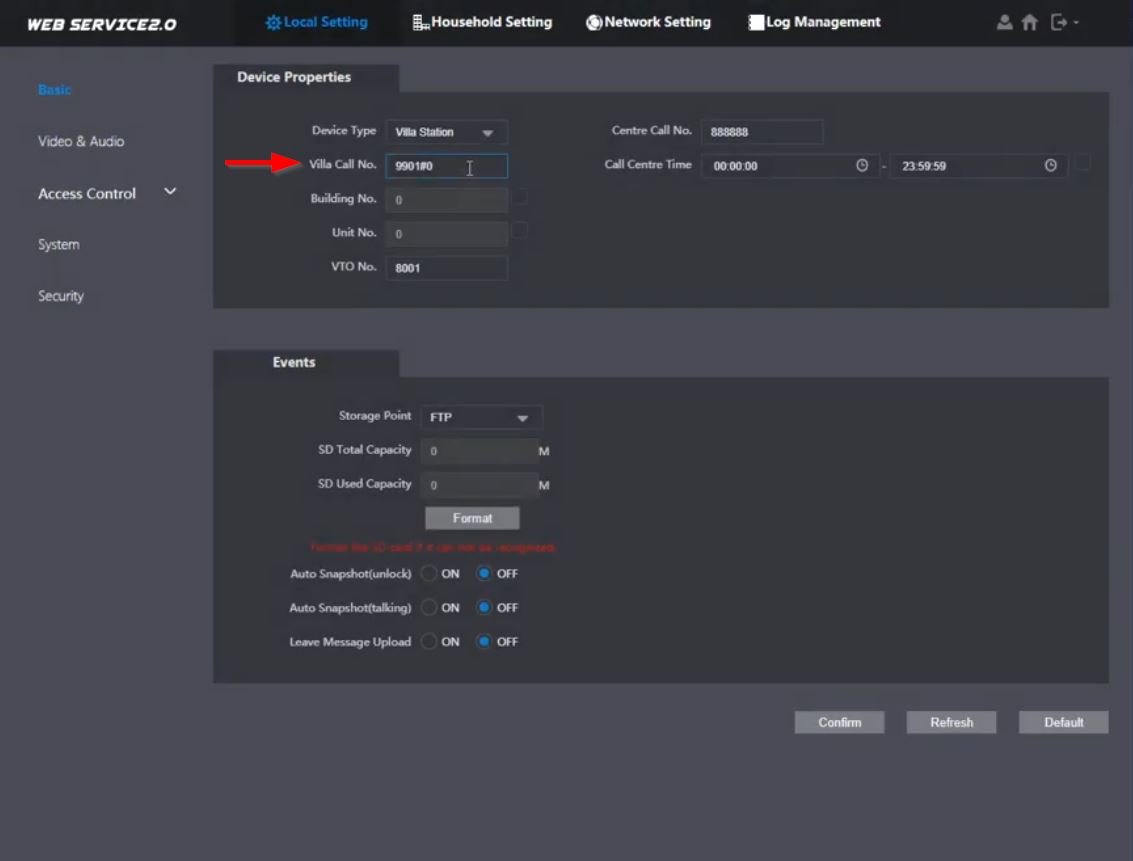
Task: Click clock icon in Call Centre start time
Action: pyautogui.click(x=862, y=166)
